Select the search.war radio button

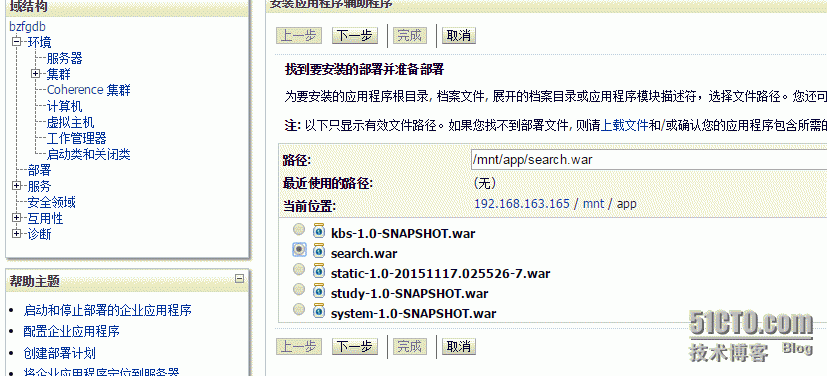(299, 249)
